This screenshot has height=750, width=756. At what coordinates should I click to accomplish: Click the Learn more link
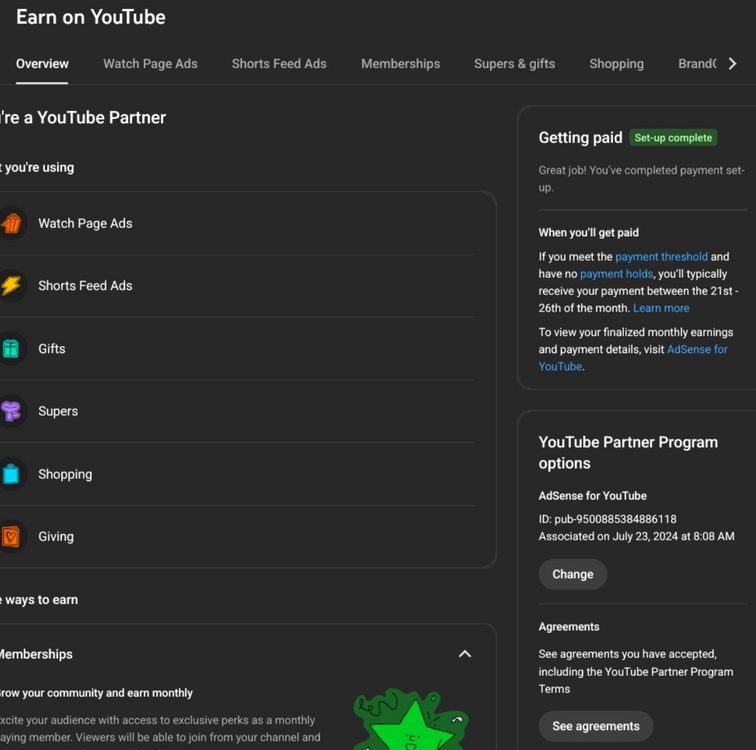[661, 308]
